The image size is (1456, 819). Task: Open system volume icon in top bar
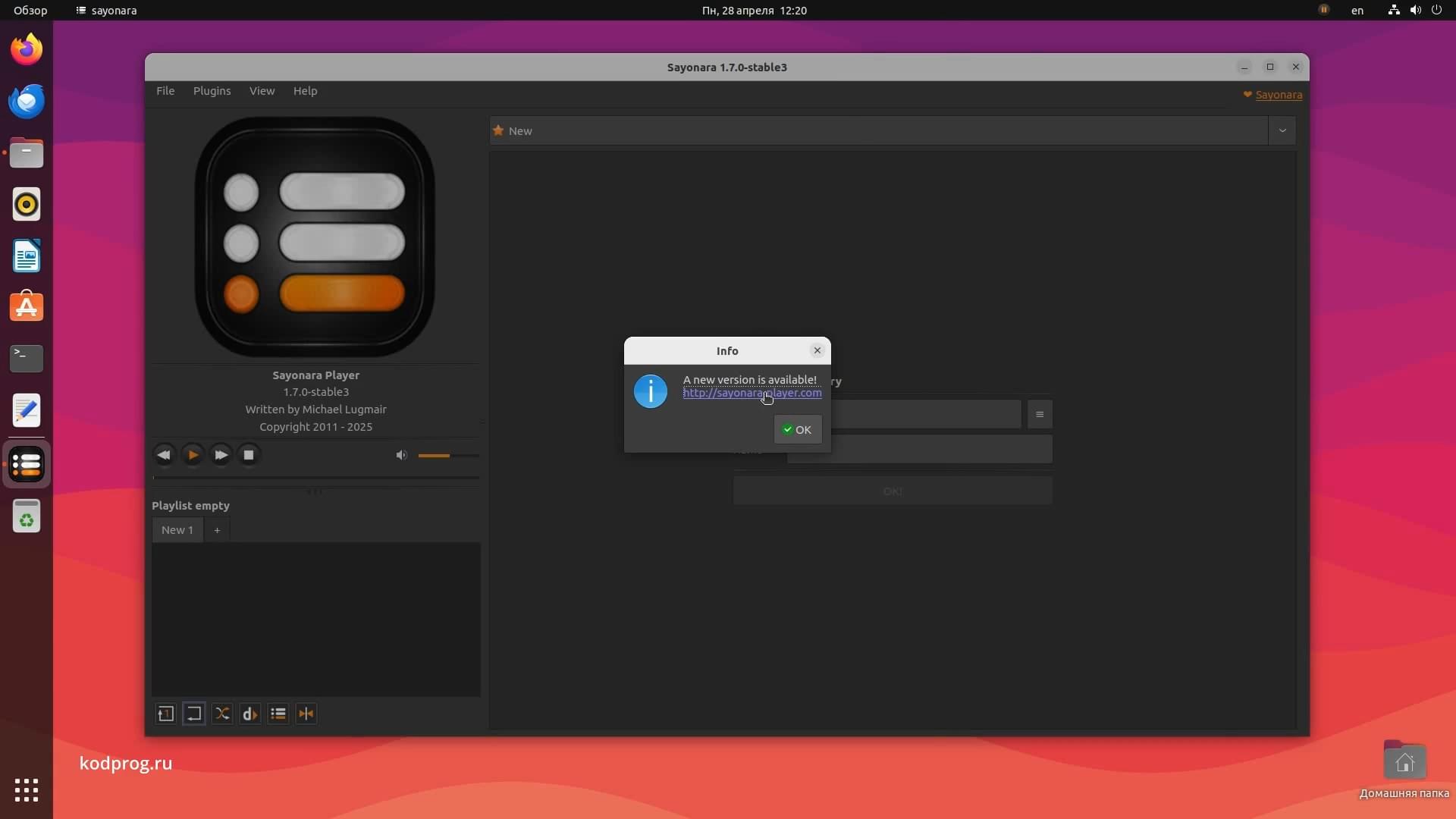(x=1415, y=11)
